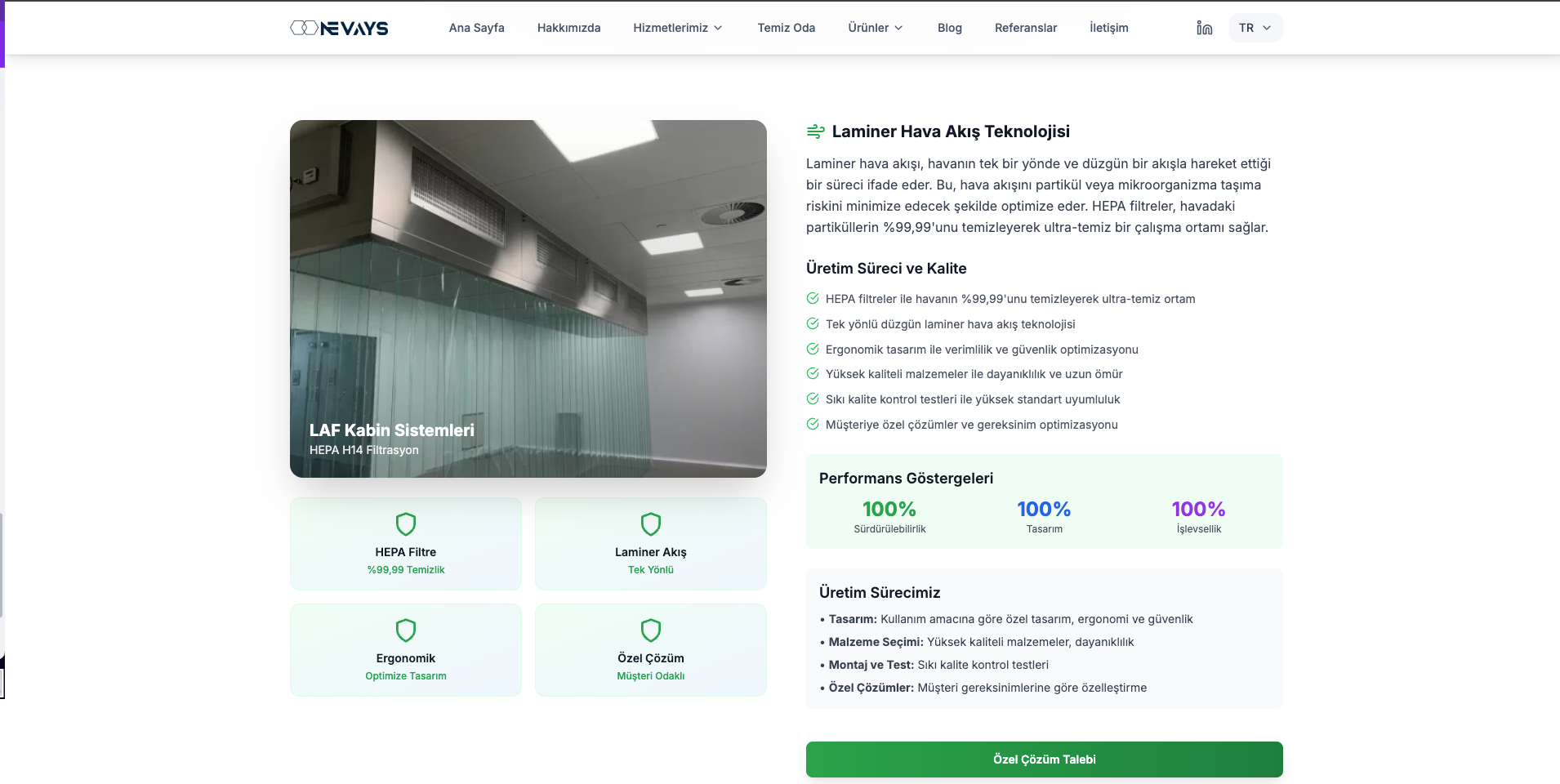This screenshot has width=1560, height=784.
Task: Click the check mark beside Ergonomik tasarım item
Action: 813,350
